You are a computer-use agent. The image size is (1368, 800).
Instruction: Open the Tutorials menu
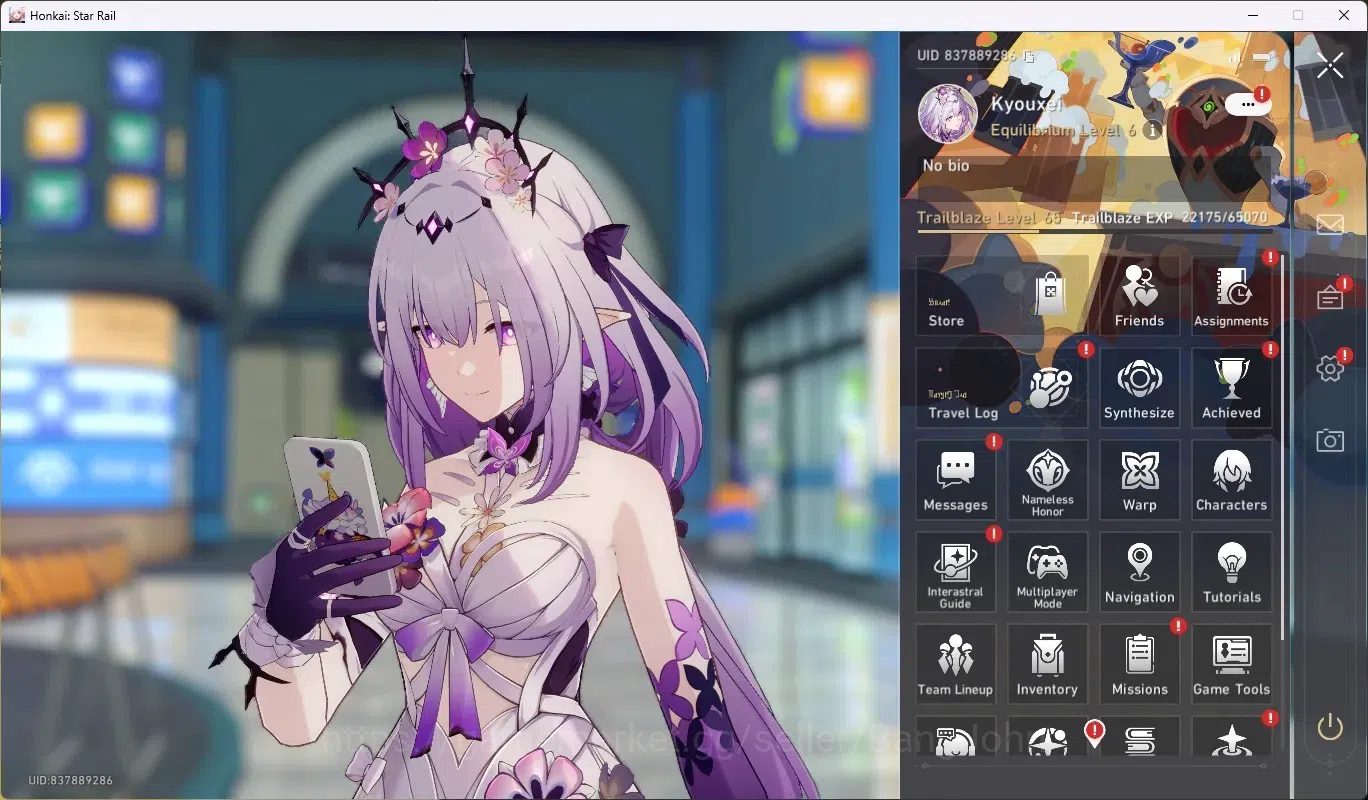point(1231,571)
